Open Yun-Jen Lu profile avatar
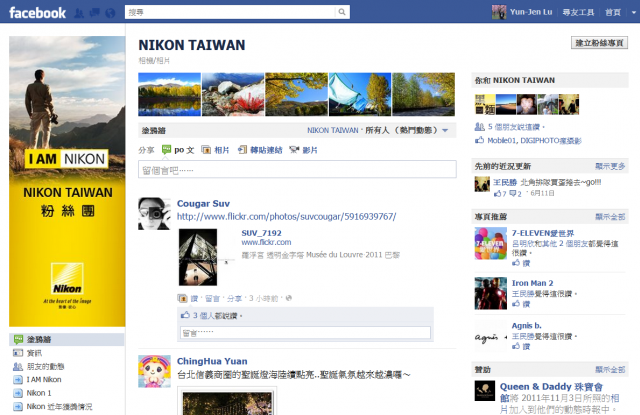 499,12
